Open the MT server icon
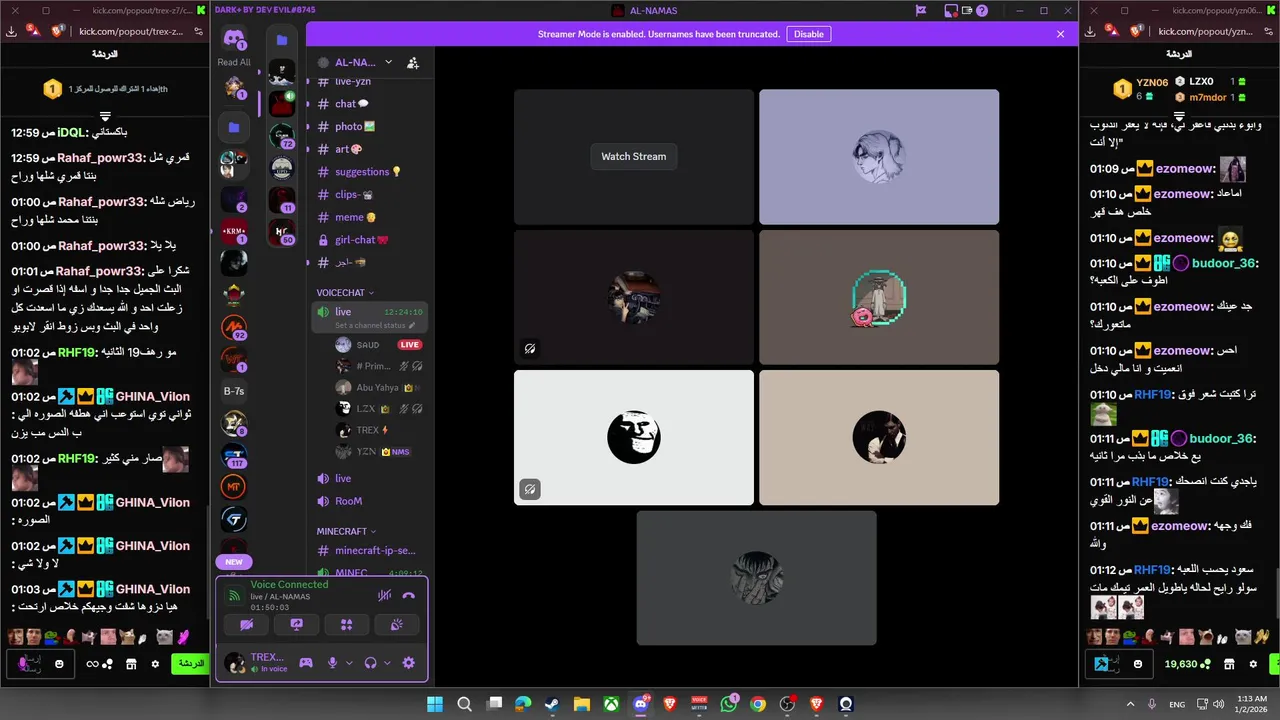Screen dimensions: 1280x720 (234, 487)
